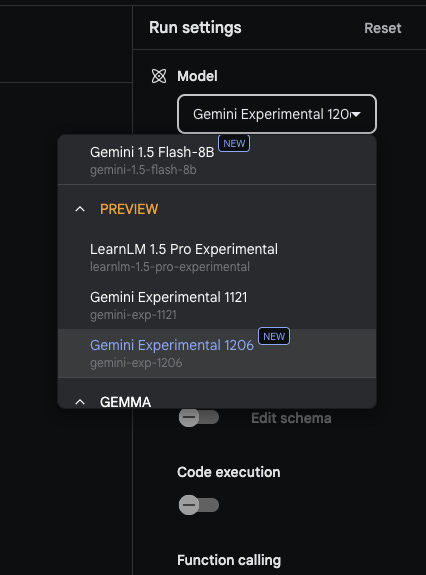Click the PREVIEW section heading
The width and height of the screenshot is (426, 575).
pos(129,209)
